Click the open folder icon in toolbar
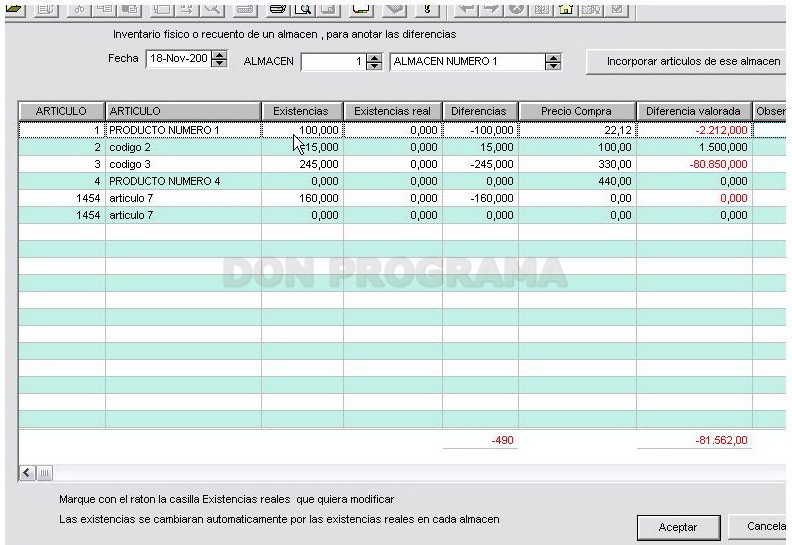 [15, 9]
